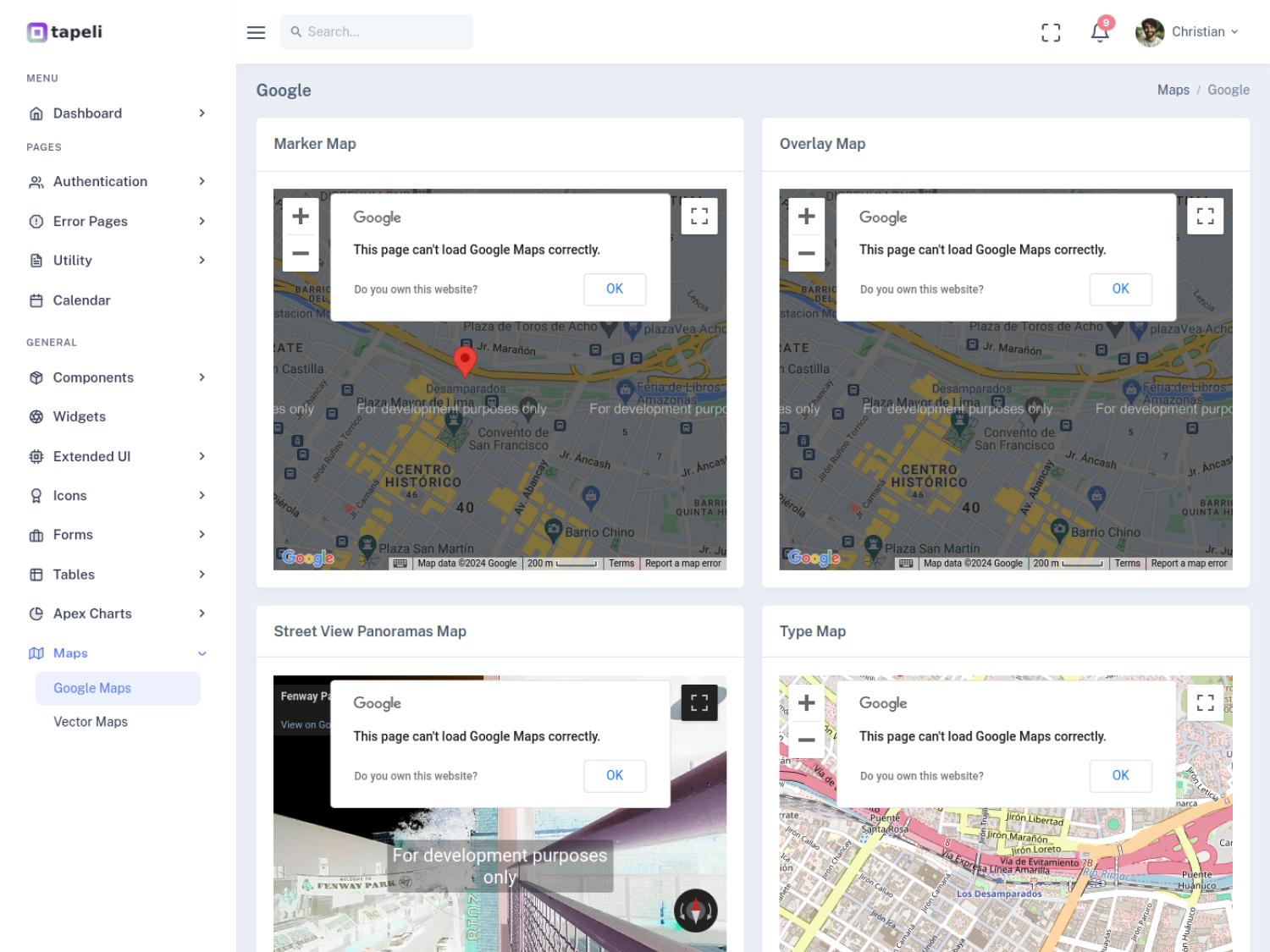Expand the Extended UI menu
The image size is (1270, 952).
(118, 456)
